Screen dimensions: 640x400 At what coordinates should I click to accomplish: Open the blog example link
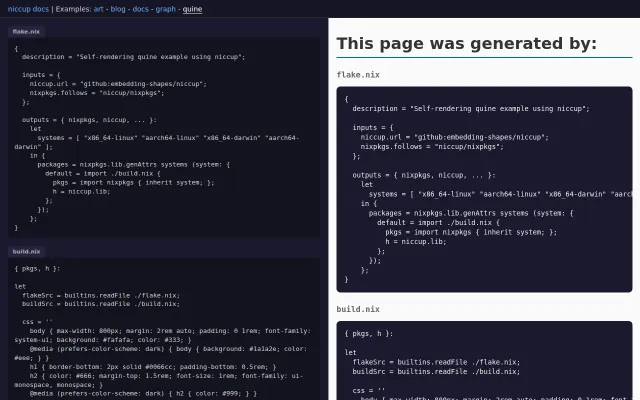(118, 9)
